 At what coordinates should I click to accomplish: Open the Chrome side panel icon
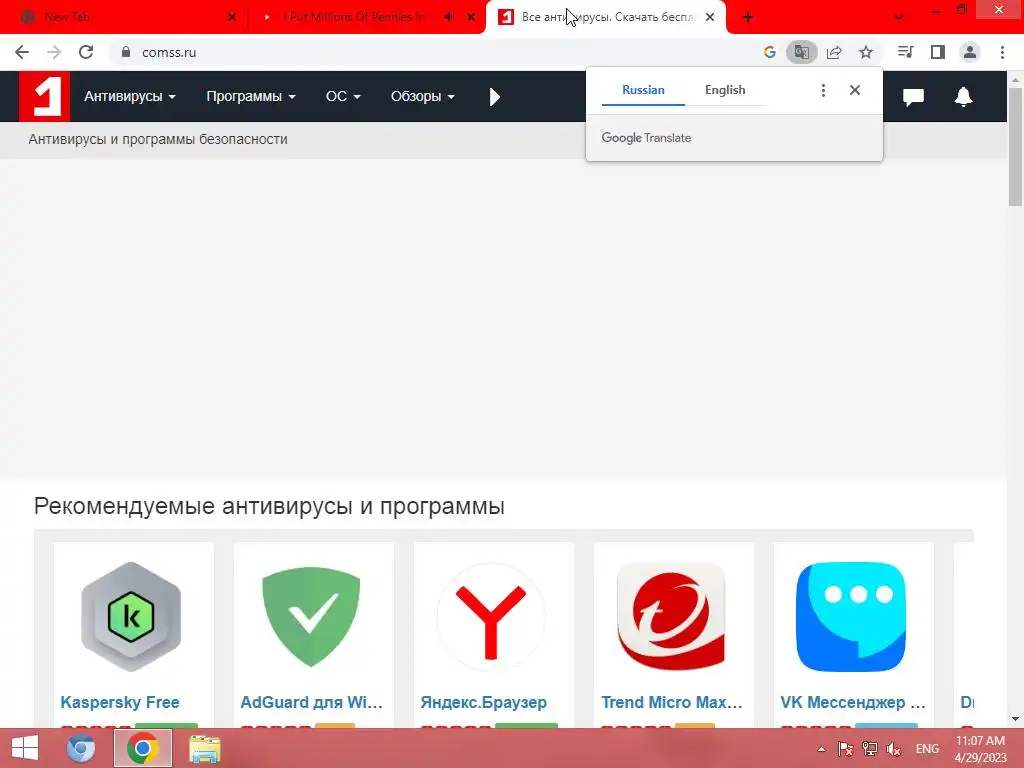[x=938, y=52]
